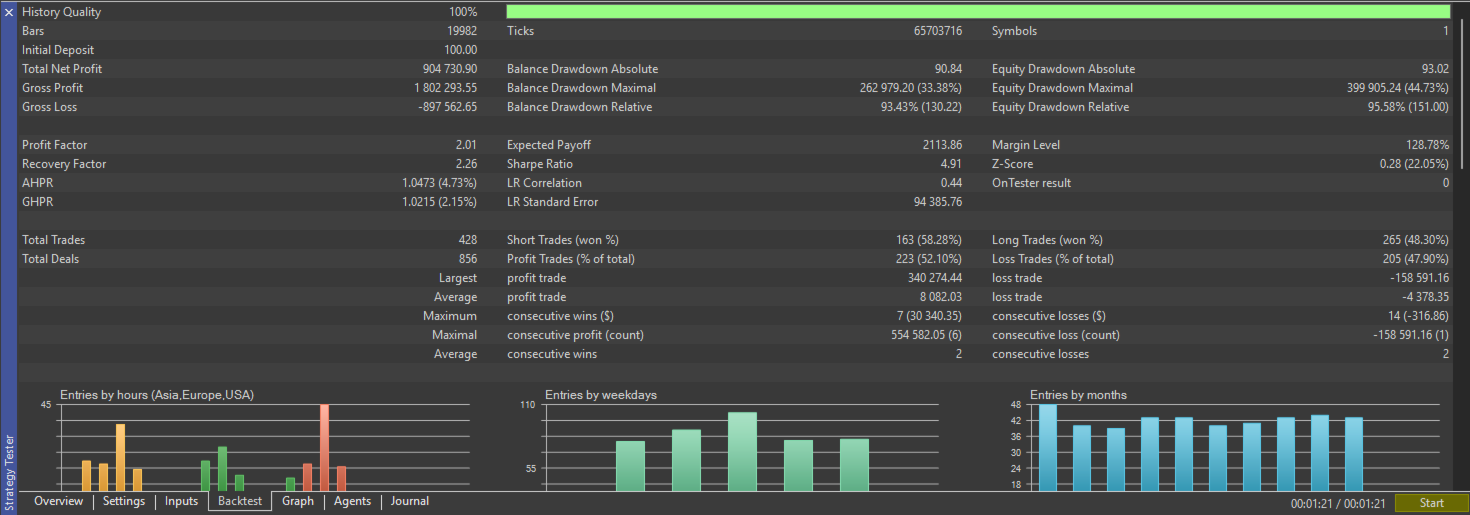Screen dimensions: 1470x515
Task: View the Journal tab
Action: coord(410,502)
